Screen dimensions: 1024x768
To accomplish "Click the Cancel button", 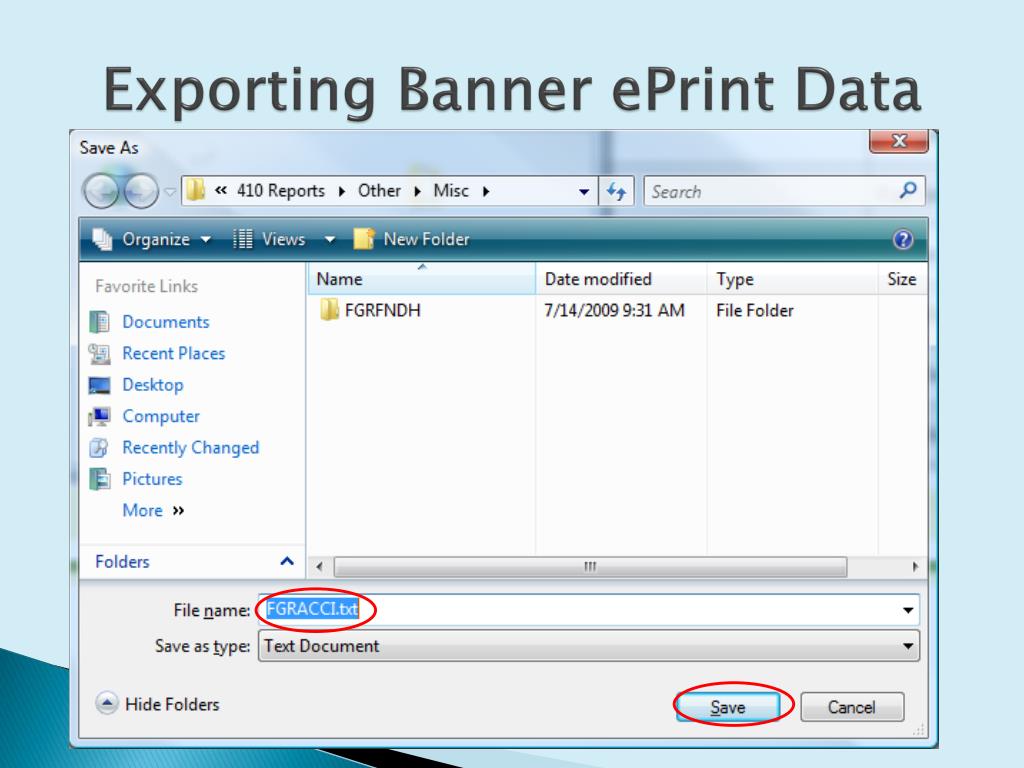I will pos(852,707).
